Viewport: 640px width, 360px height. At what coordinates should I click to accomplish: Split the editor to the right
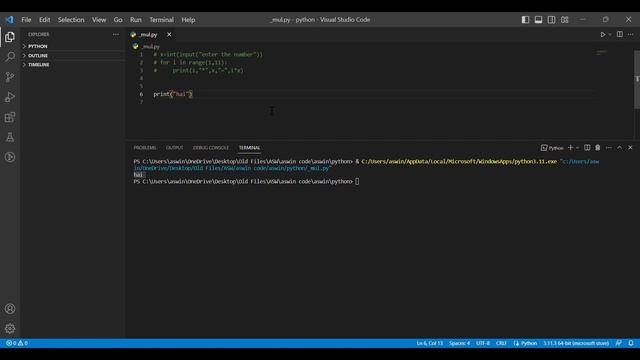(620, 34)
